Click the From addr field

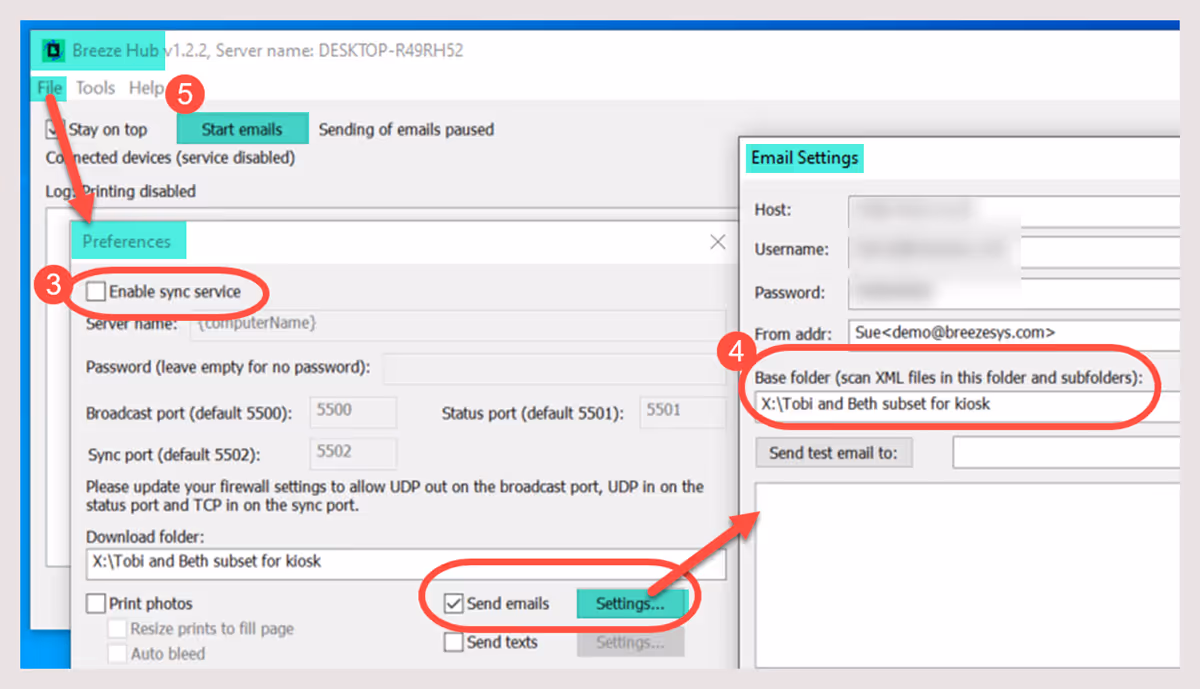coord(1014,333)
